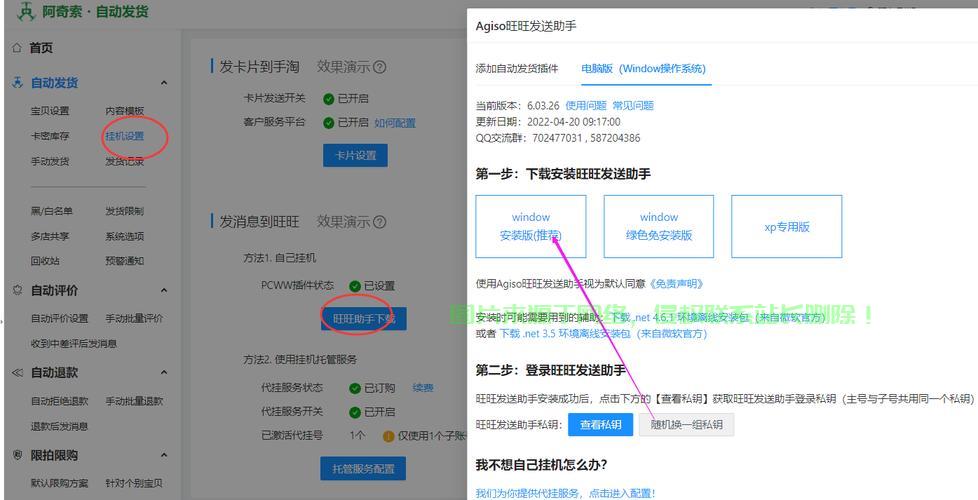Open the 使用问题 link
This screenshot has height=500, width=978.
click(x=586, y=105)
